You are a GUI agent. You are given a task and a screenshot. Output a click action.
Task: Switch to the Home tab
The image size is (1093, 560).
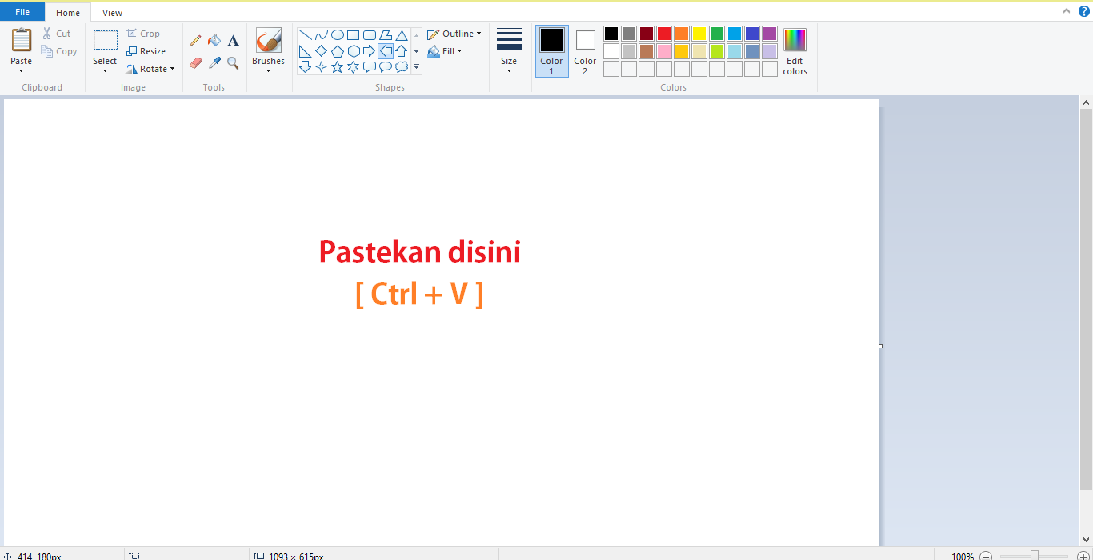tap(68, 13)
